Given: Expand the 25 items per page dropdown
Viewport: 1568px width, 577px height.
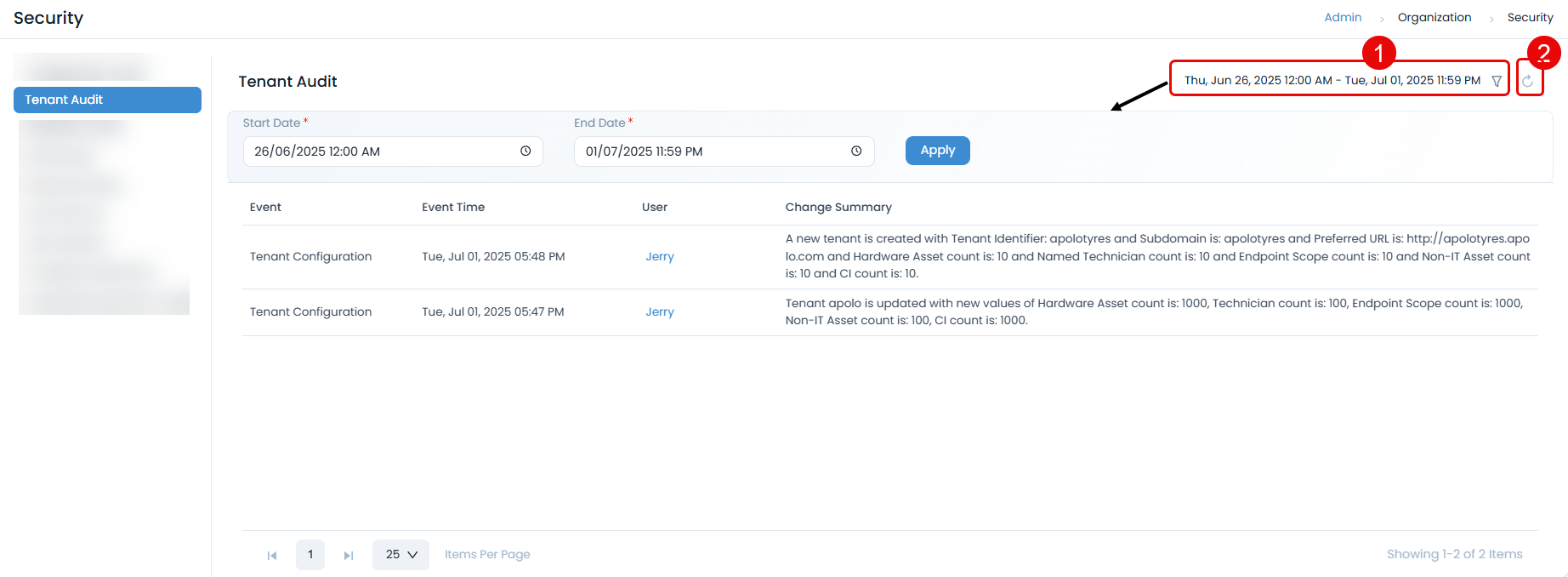Looking at the screenshot, I should click(x=401, y=555).
